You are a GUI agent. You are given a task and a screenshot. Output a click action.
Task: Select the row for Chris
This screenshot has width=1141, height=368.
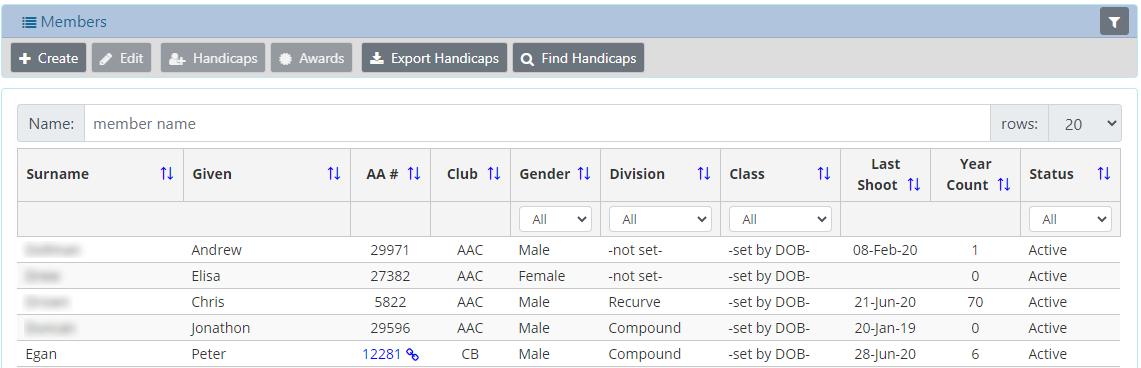click(x=569, y=302)
